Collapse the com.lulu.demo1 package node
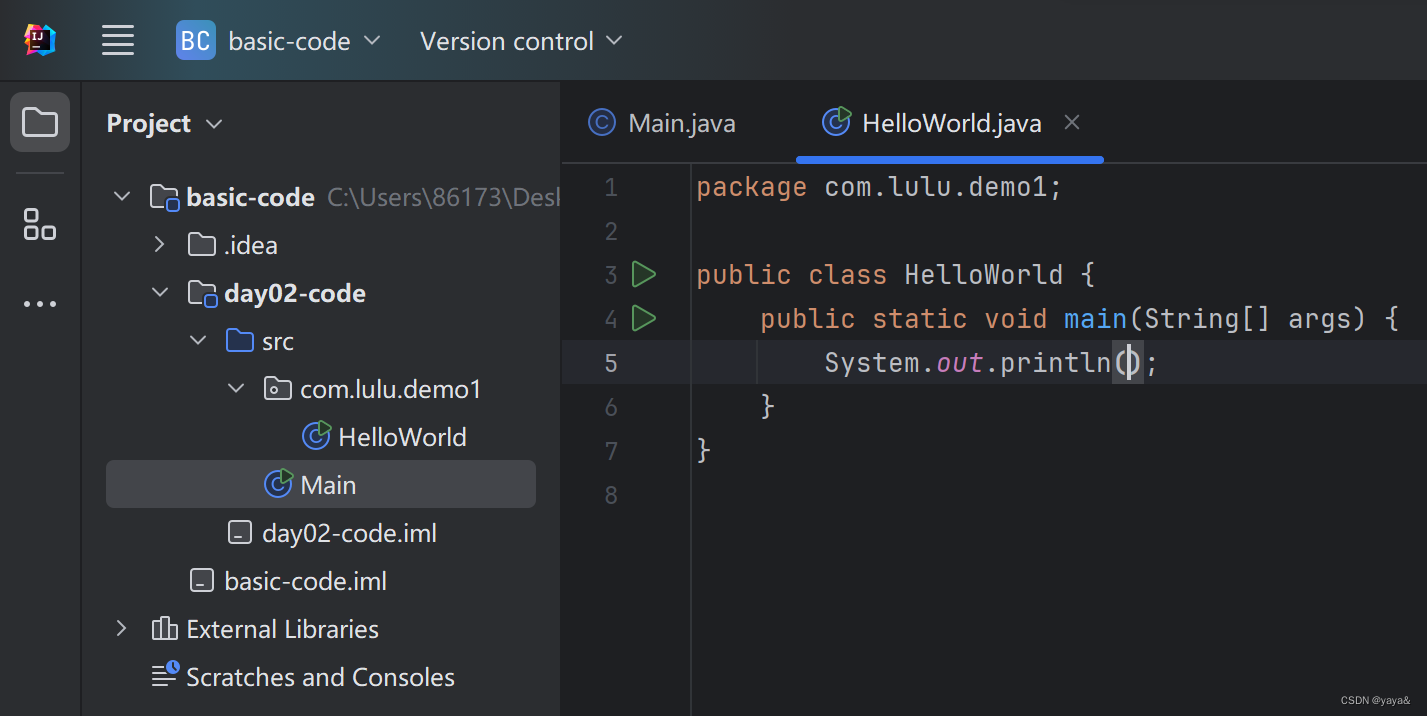Image resolution: width=1427 pixels, height=716 pixels. pos(236,388)
